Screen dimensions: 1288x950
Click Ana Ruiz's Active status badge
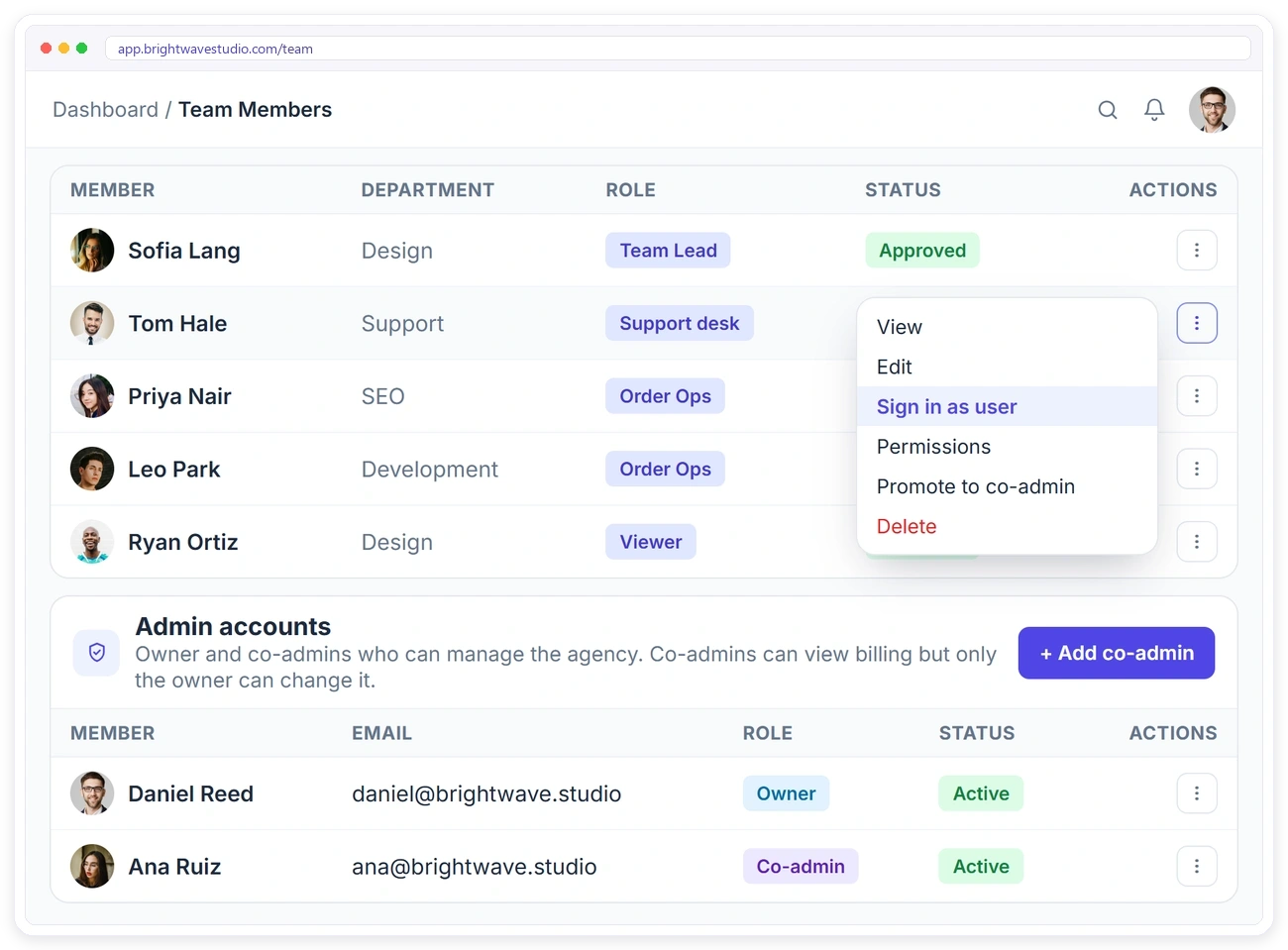click(x=981, y=867)
